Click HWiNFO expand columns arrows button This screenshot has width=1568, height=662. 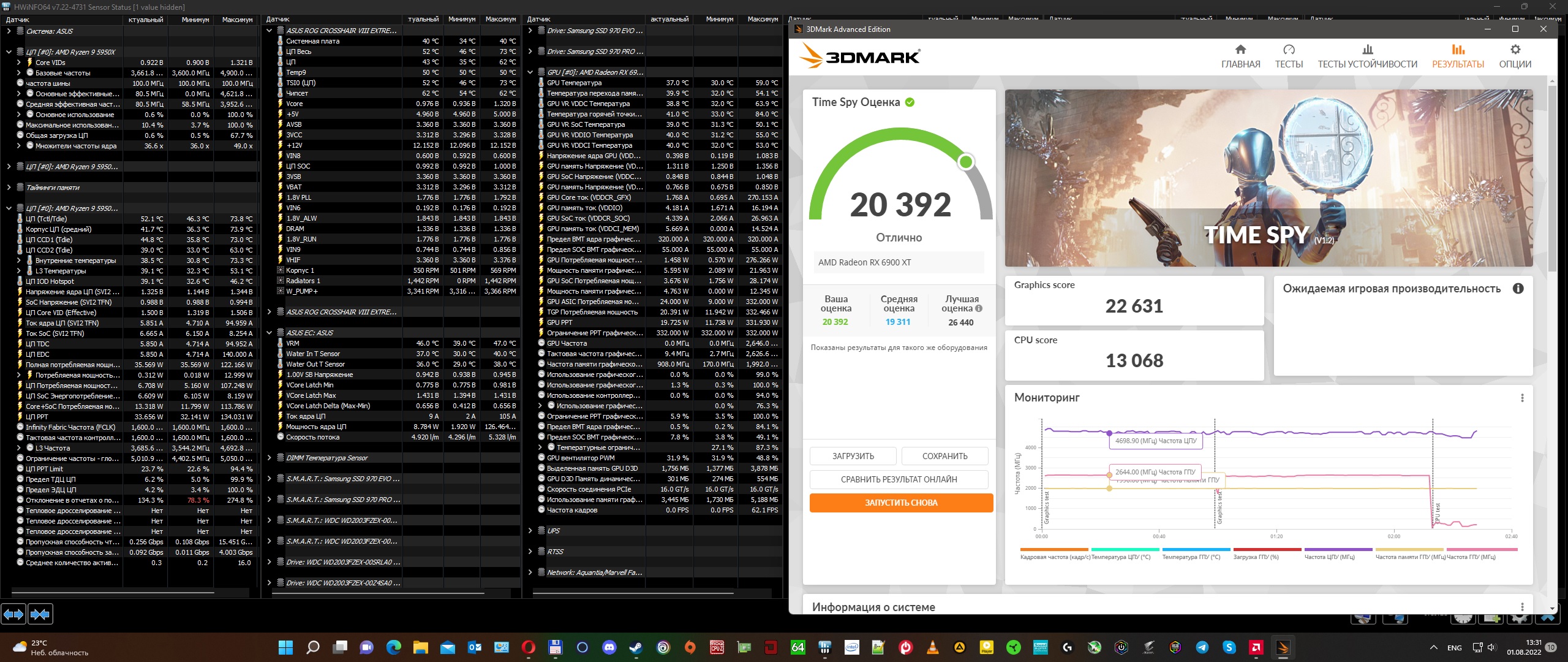[13, 614]
